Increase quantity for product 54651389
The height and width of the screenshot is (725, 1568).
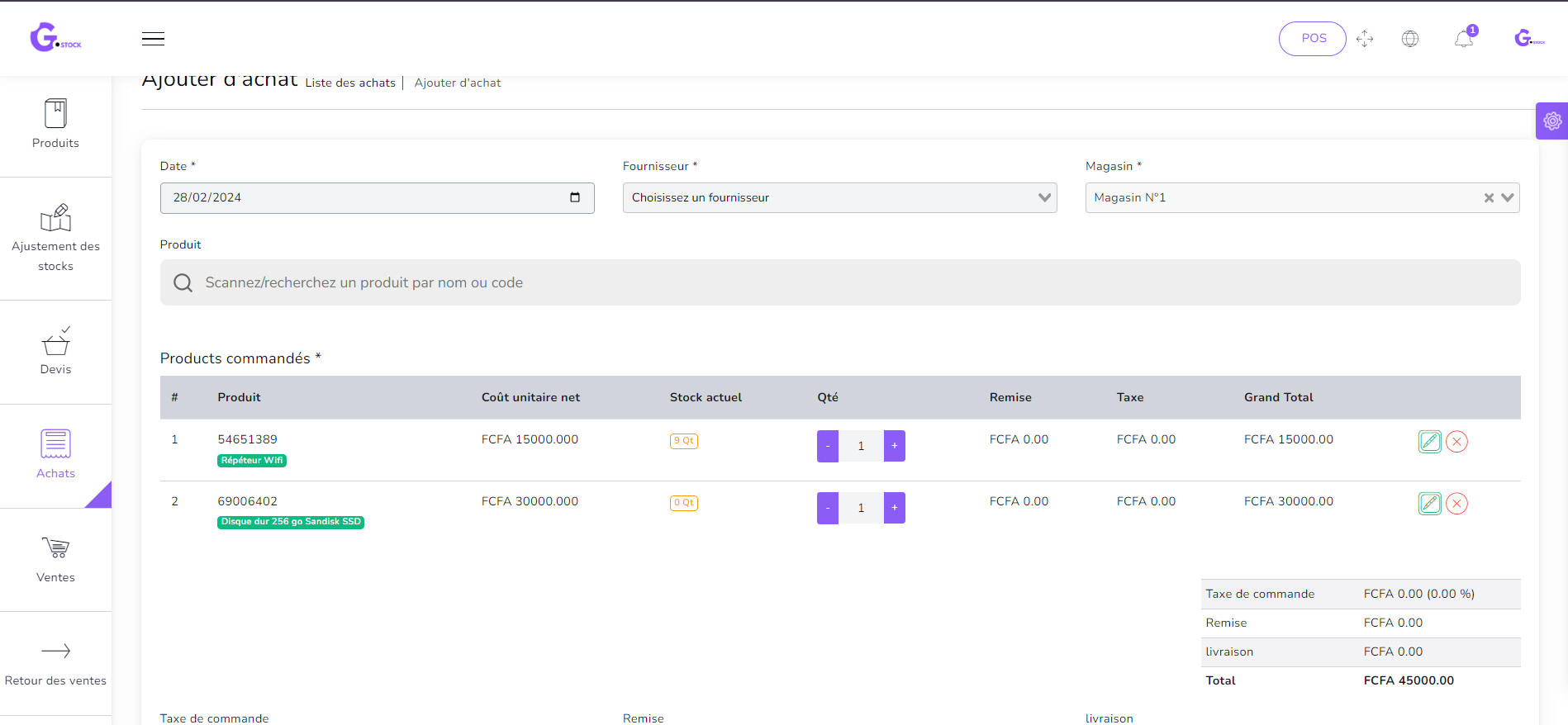tap(894, 446)
